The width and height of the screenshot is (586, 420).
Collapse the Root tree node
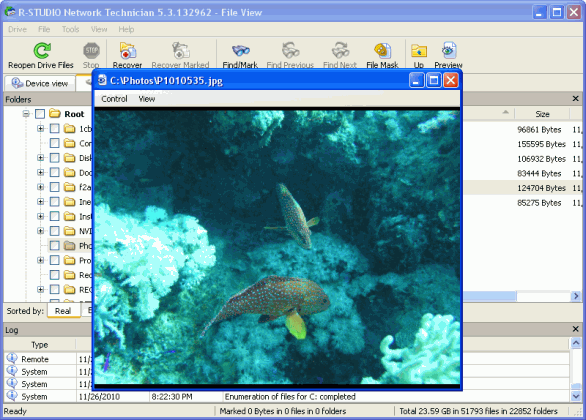coord(26,114)
